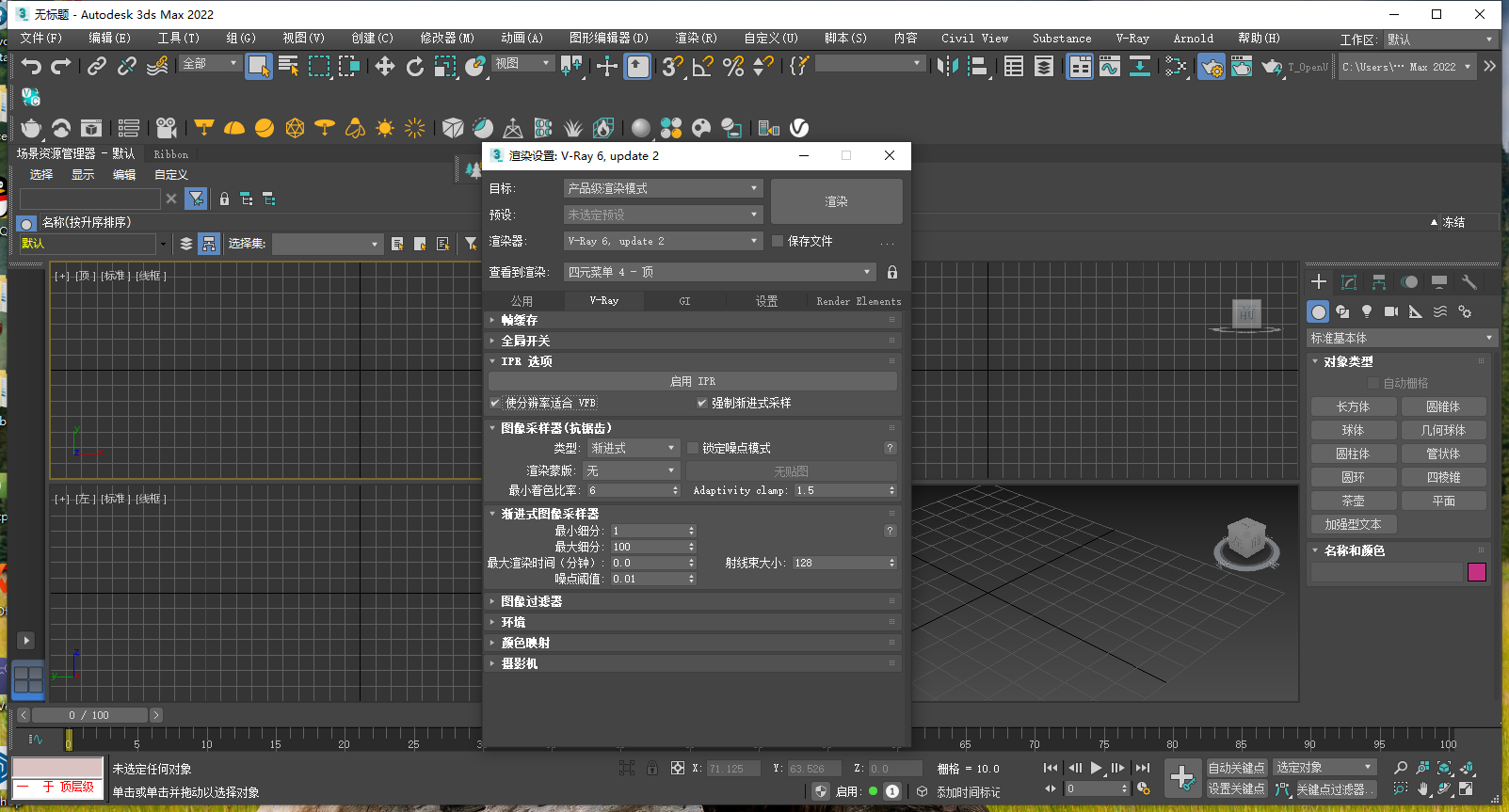Screen dimensions: 1509x812
Task: Select the Cameras category icon
Action: pyautogui.click(x=1391, y=311)
